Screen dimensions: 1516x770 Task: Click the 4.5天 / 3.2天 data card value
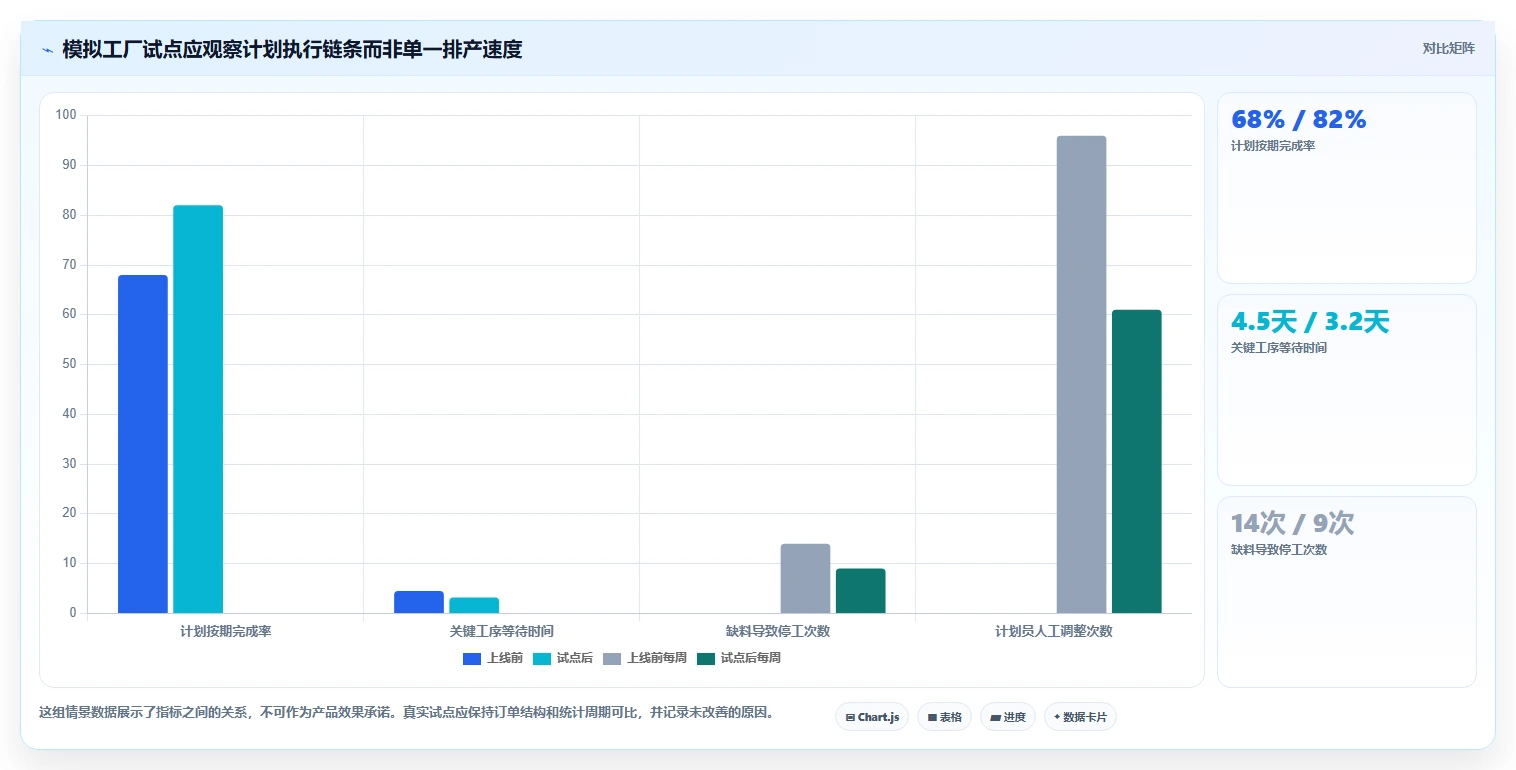[1310, 321]
